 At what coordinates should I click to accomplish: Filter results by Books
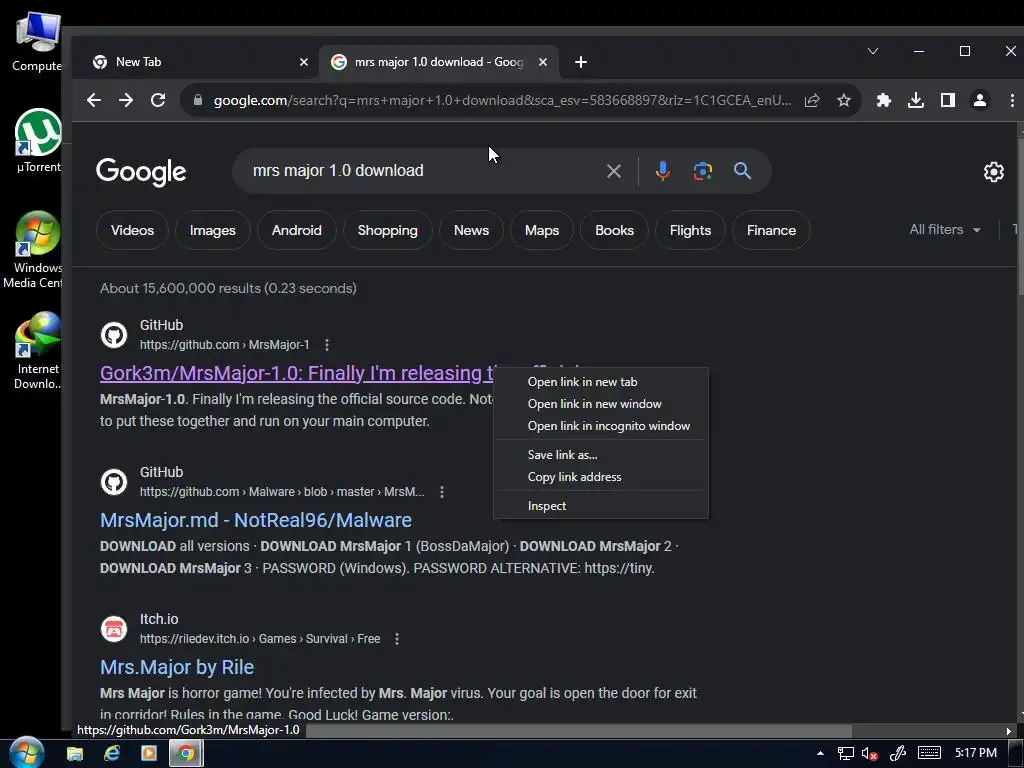point(614,230)
